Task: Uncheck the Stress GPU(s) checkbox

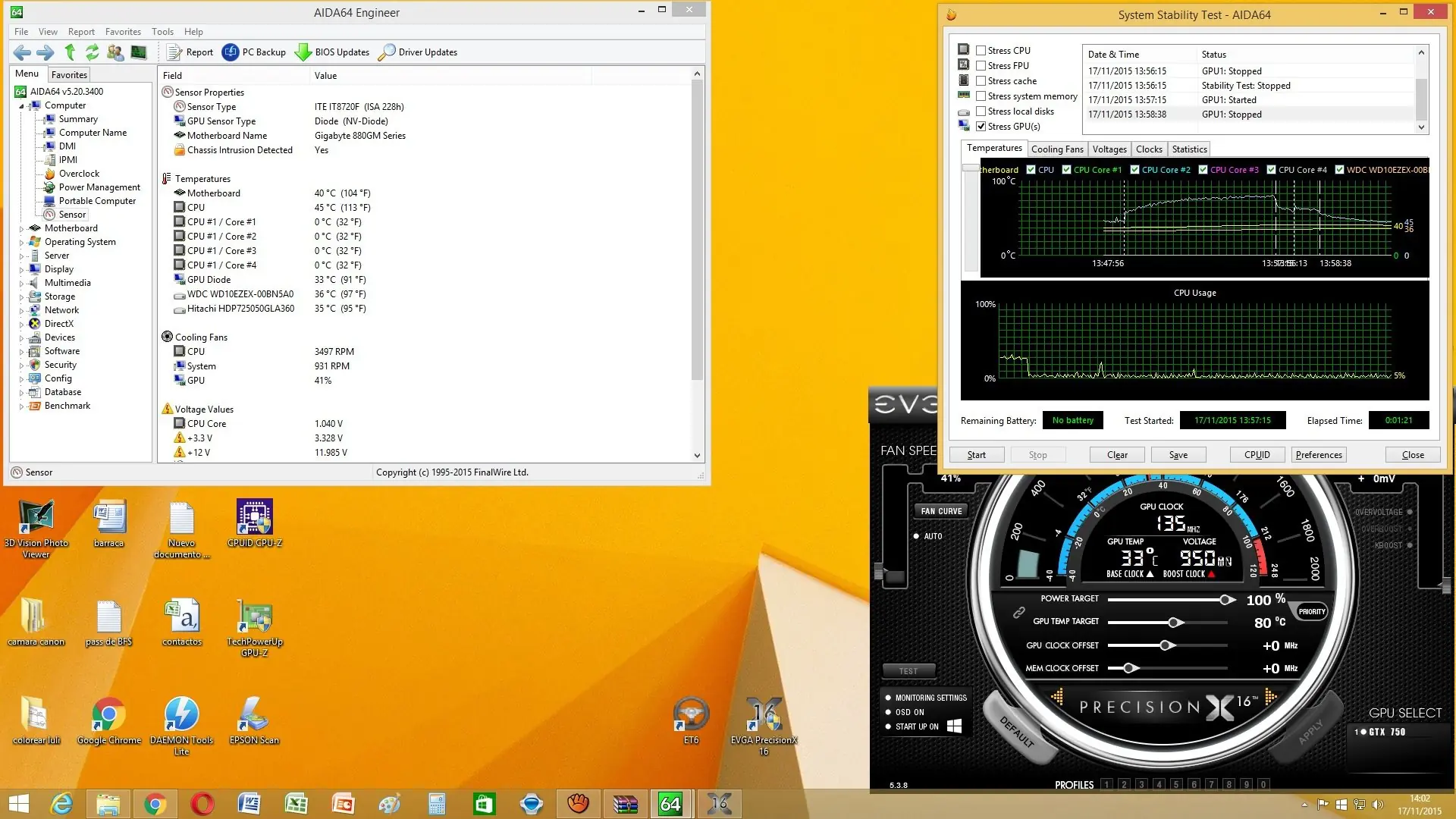Action: pyautogui.click(x=981, y=127)
